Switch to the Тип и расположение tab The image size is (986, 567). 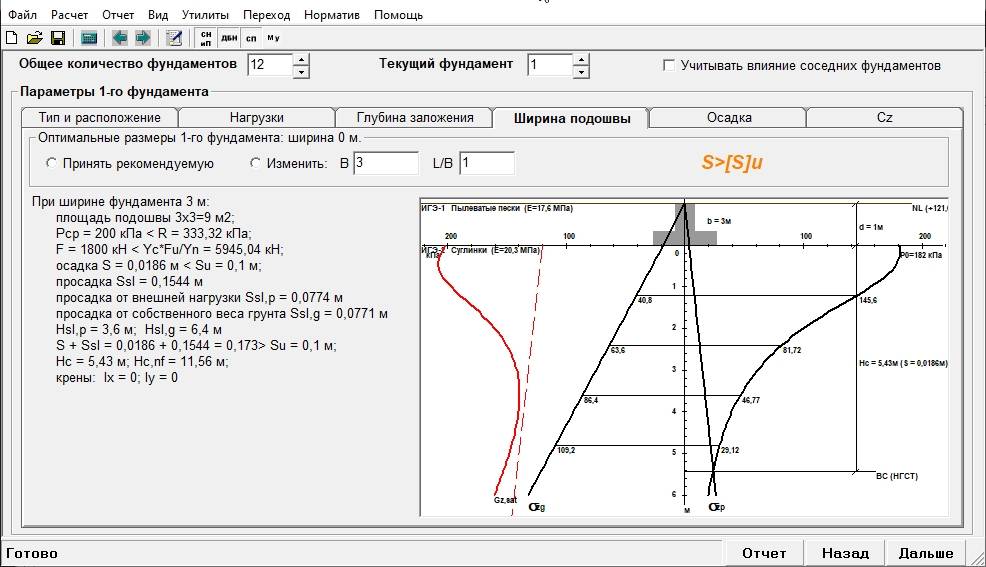(x=99, y=118)
